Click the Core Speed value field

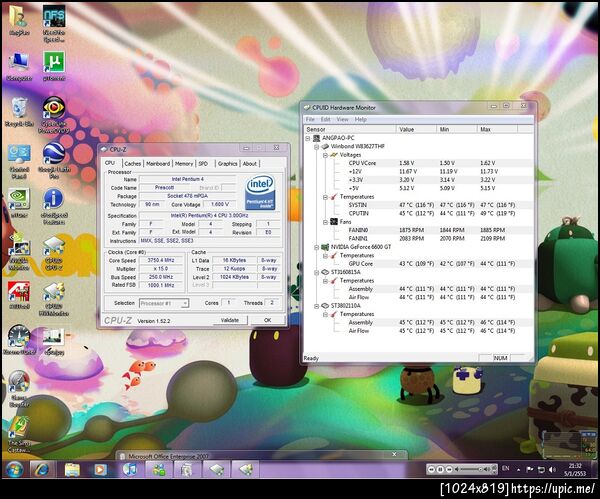pyautogui.click(x=161, y=260)
